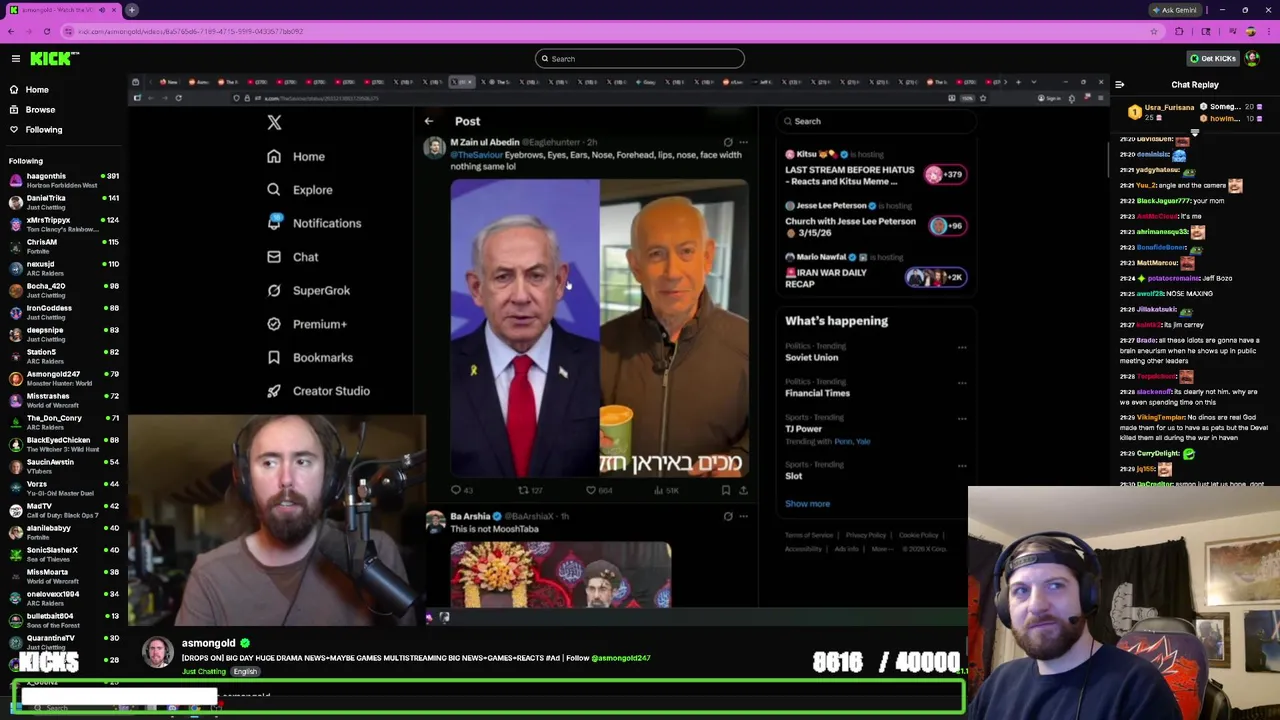Viewport: 1280px width, 720px height.
Task: Click the X logo in video
Action: 274,122
